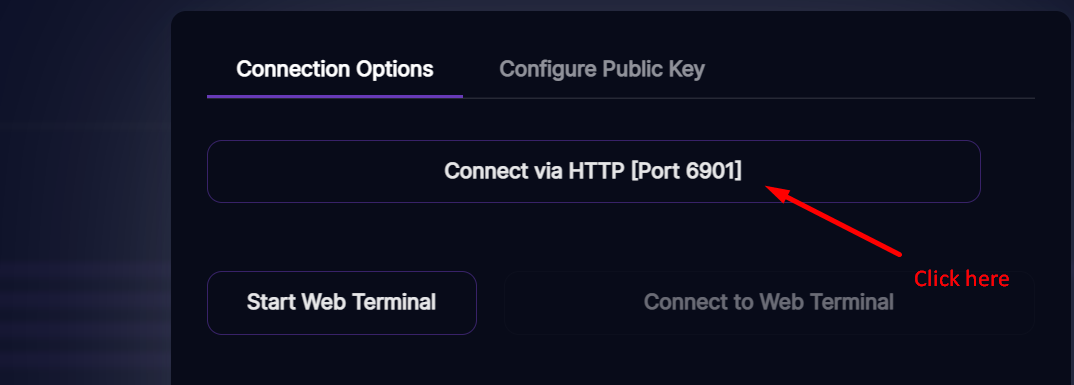
Task: Click the purple underline beneath Connection Options
Action: coord(334,97)
